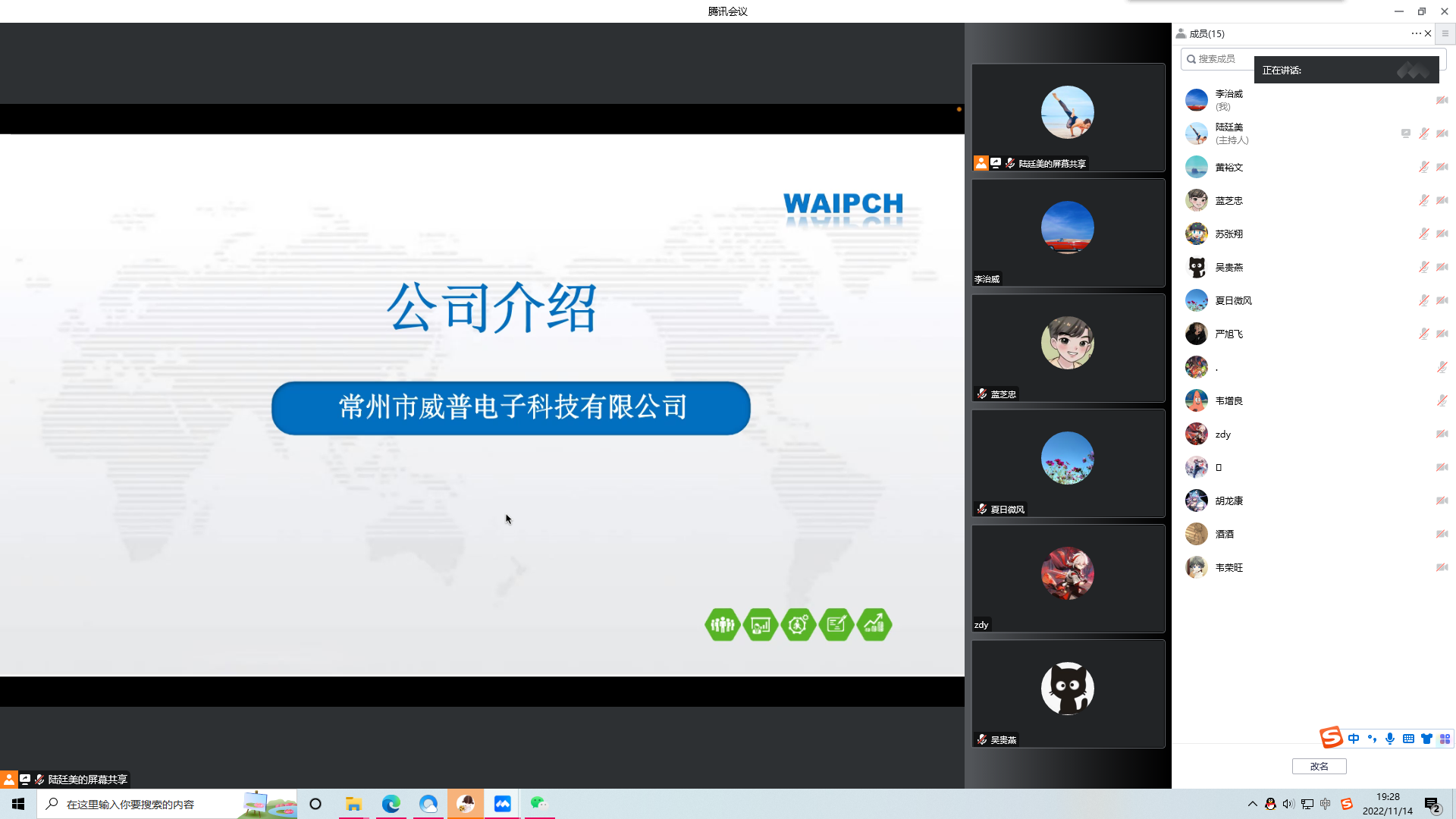Toggle muted microphone icon for 黄裕文

1423,167
